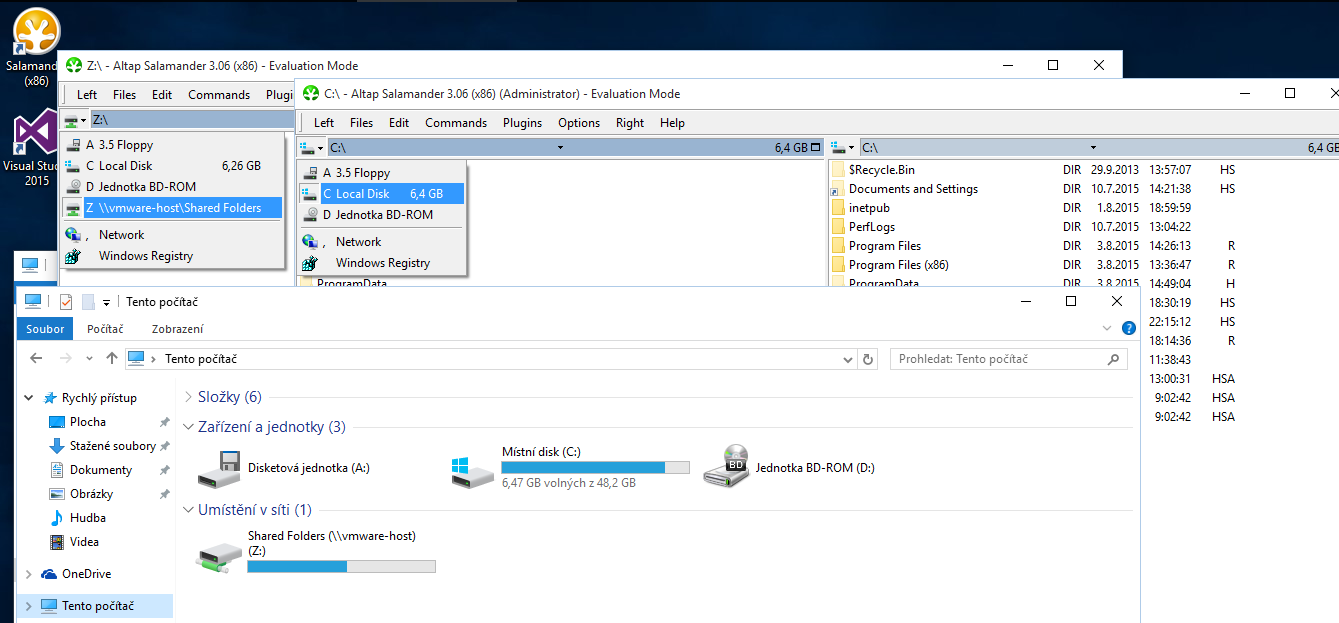The width and height of the screenshot is (1339, 623).
Task: Go up one level with up arrow
Action: [x=111, y=358]
